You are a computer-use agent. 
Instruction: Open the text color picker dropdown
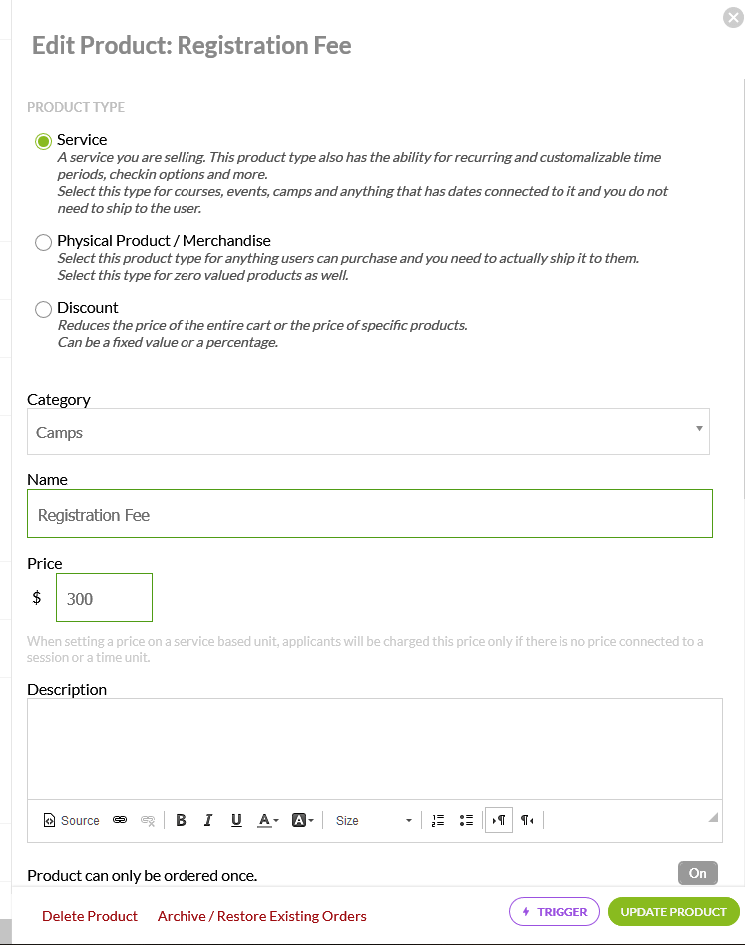coord(268,820)
